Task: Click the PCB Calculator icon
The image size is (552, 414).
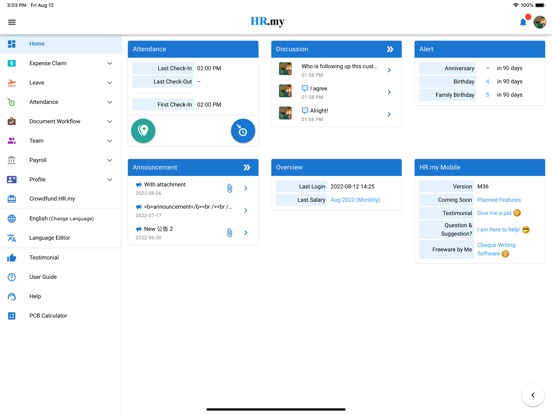Action: pos(12,316)
